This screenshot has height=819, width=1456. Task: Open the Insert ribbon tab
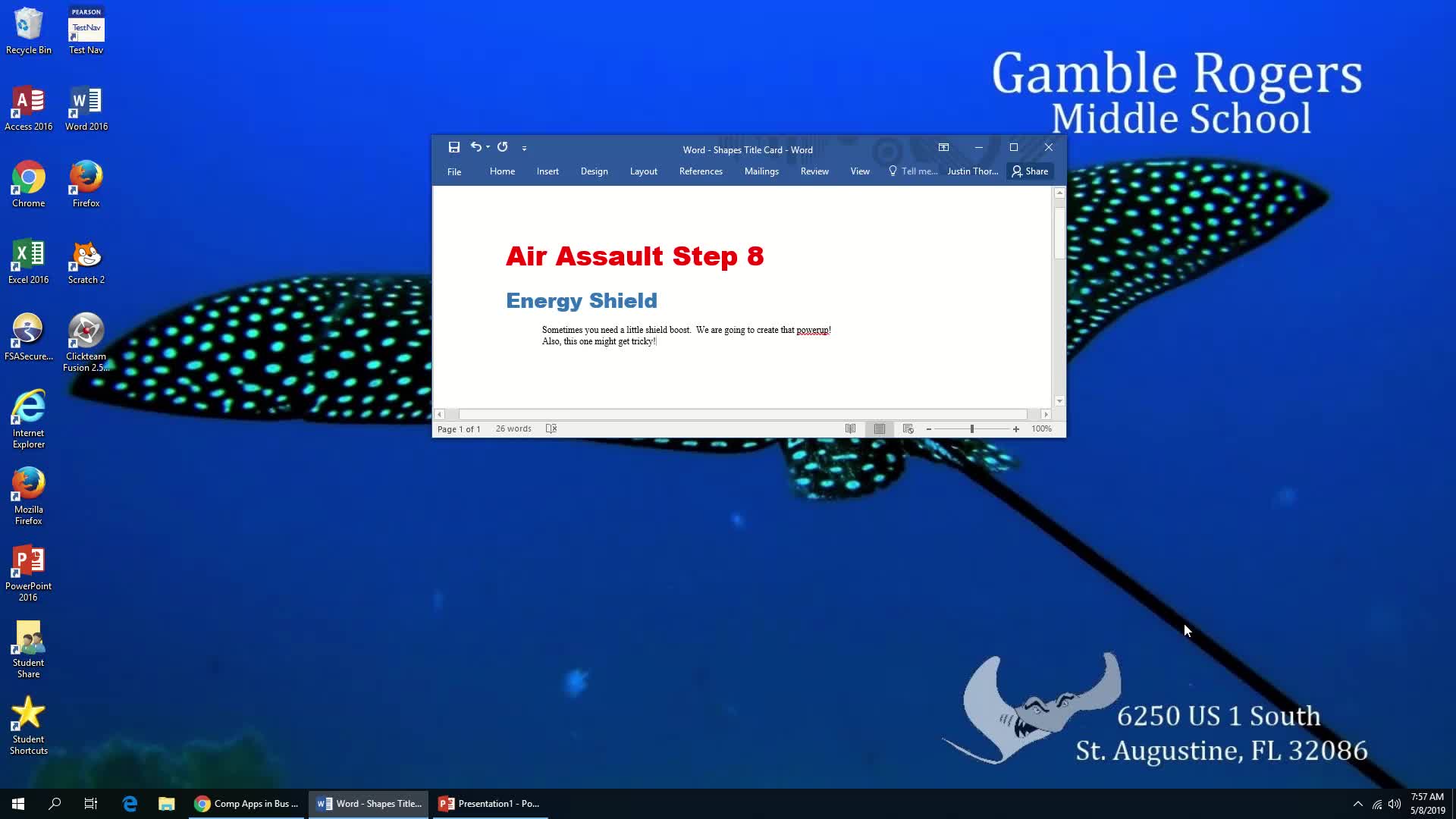[x=548, y=171]
